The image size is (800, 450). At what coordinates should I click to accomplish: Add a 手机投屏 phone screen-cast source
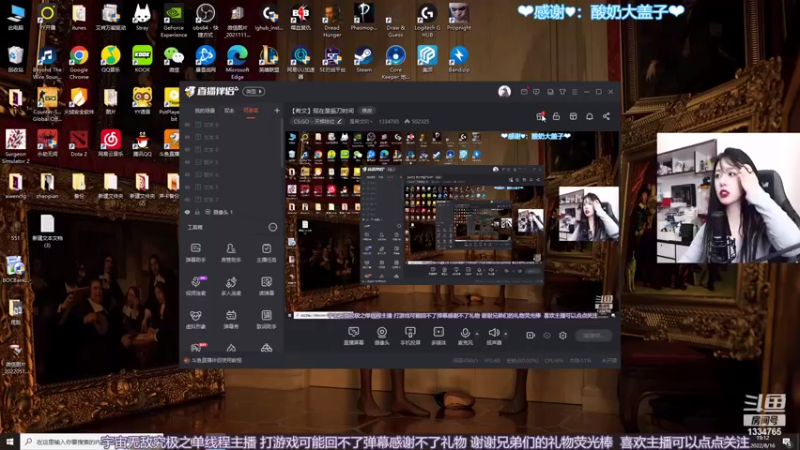coord(410,336)
